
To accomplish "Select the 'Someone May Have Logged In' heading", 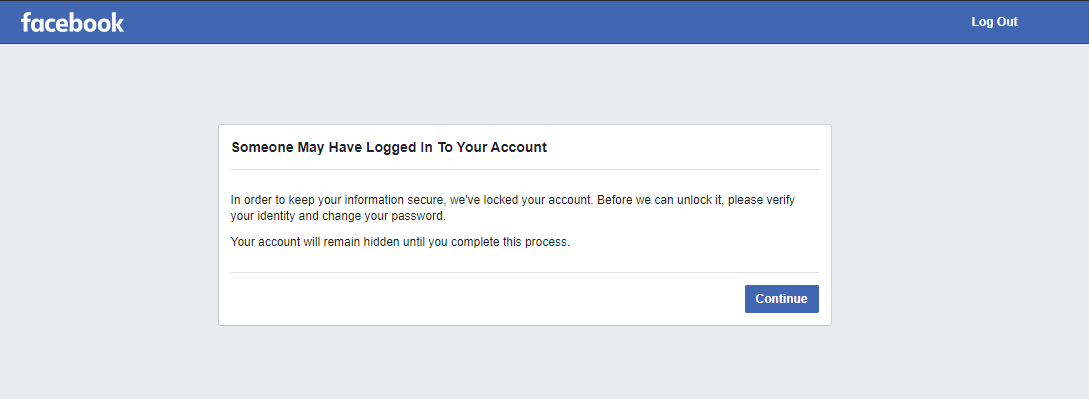I will [x=389, y=148].
